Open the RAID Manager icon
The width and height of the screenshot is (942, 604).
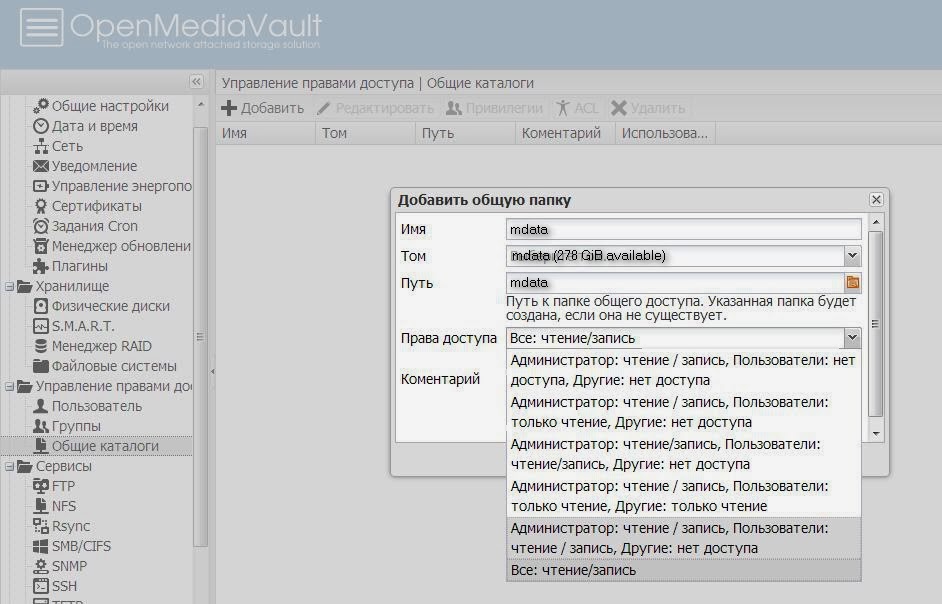click(40, 346)
